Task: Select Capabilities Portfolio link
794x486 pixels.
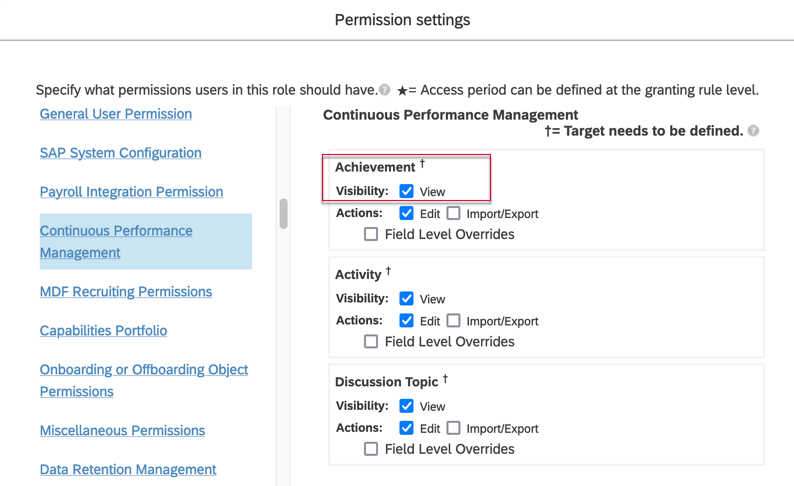Action: (103, 331)
